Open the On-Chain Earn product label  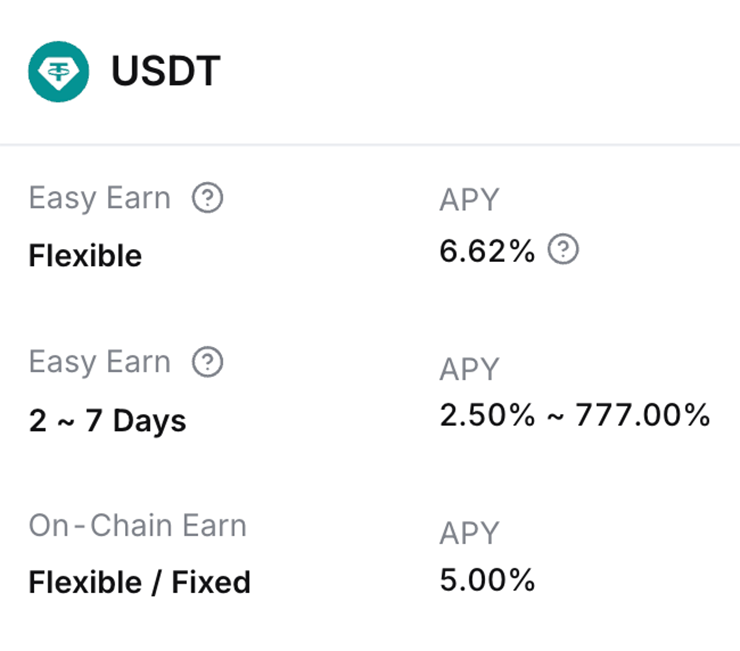137,525
